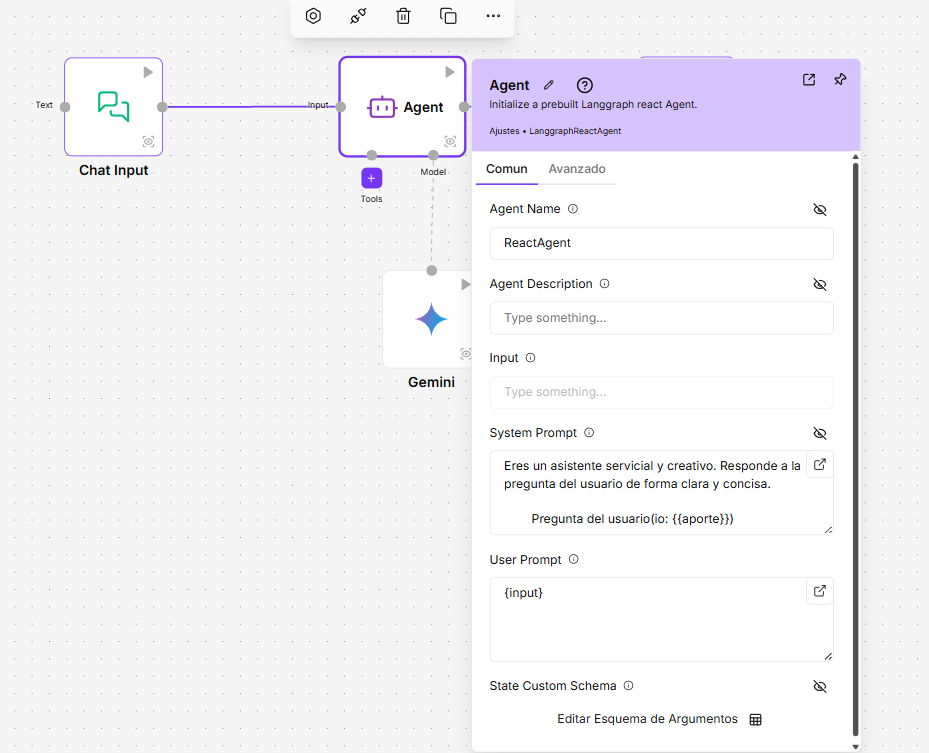Screen dimensions: 929x753
Task: Pin the Agent panel with the pin icon
Action: 840,79
